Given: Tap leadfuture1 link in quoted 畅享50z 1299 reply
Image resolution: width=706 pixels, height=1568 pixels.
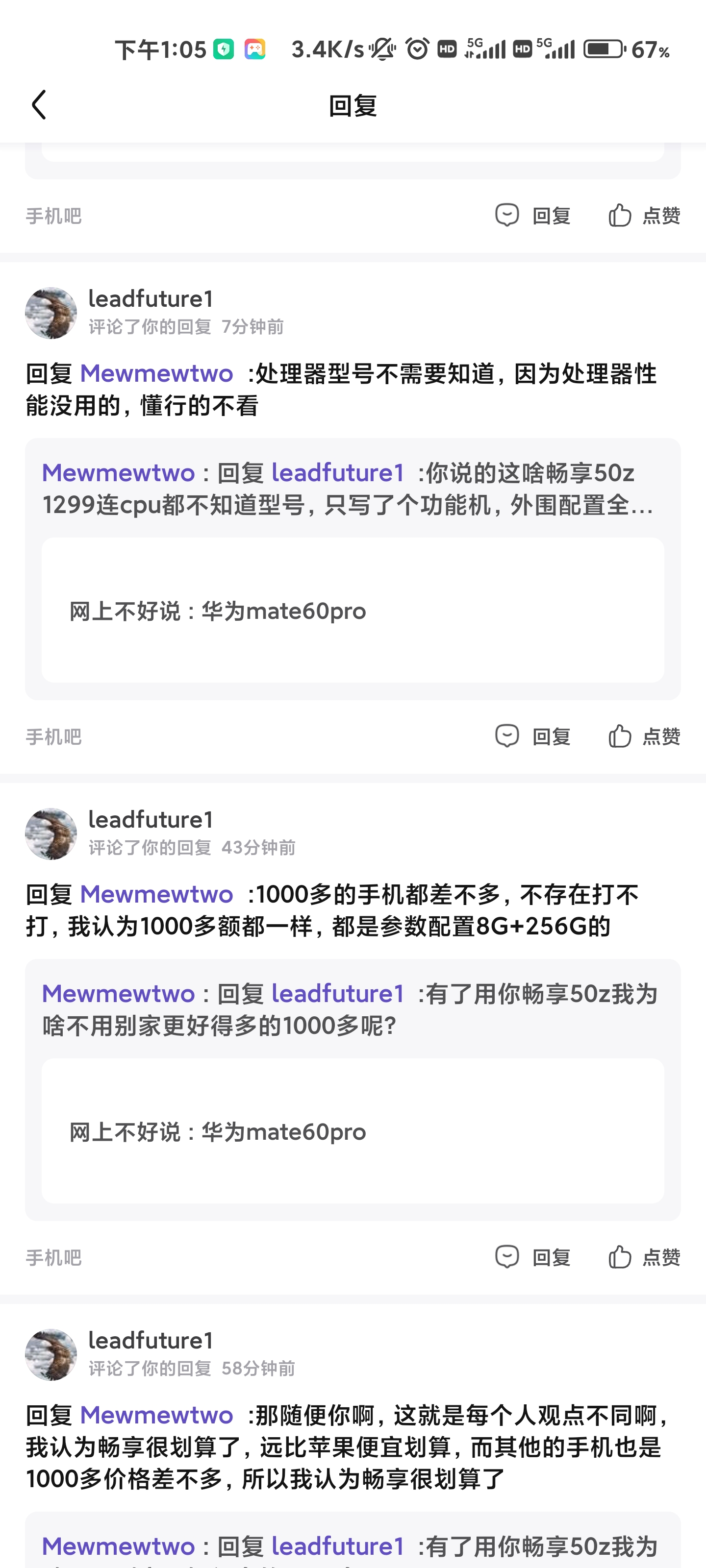Looking at the screenshot, I should 338,472.
